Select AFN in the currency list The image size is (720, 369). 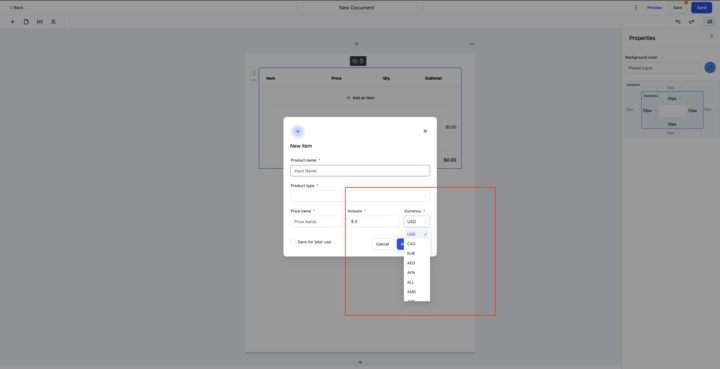point(417,273)
